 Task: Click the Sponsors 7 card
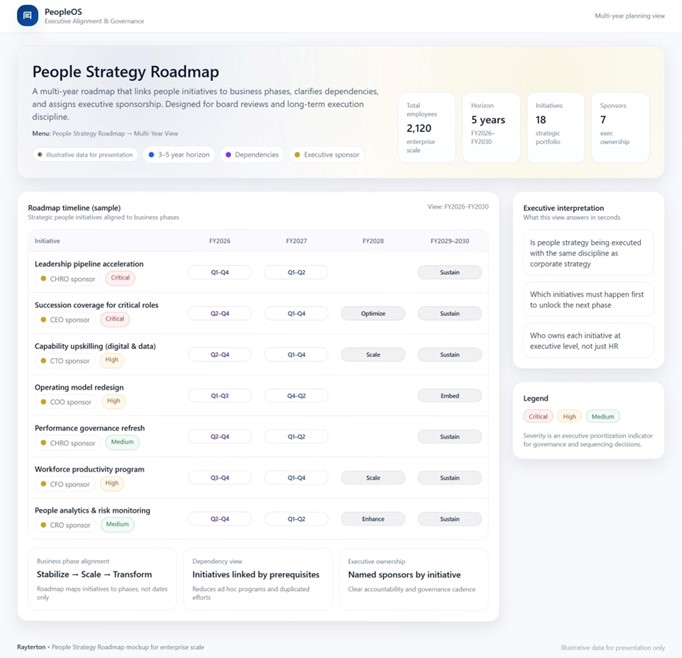[620, 127]
